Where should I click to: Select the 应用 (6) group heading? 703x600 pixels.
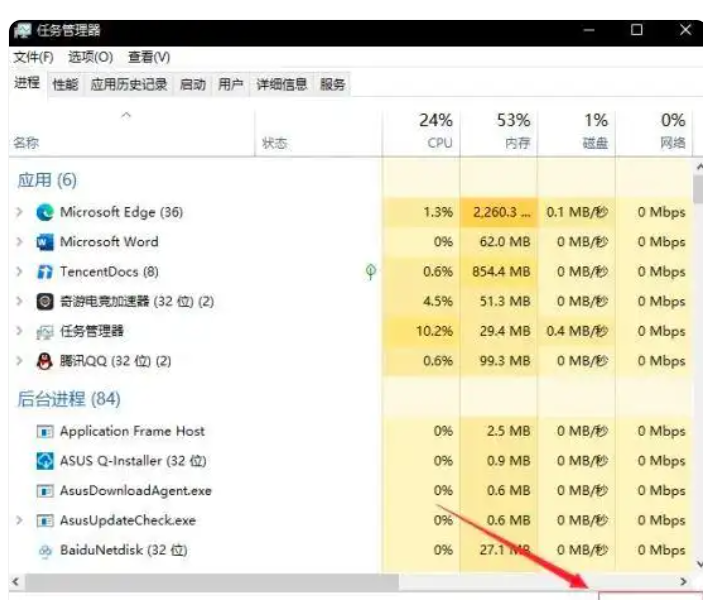(47, 180)
